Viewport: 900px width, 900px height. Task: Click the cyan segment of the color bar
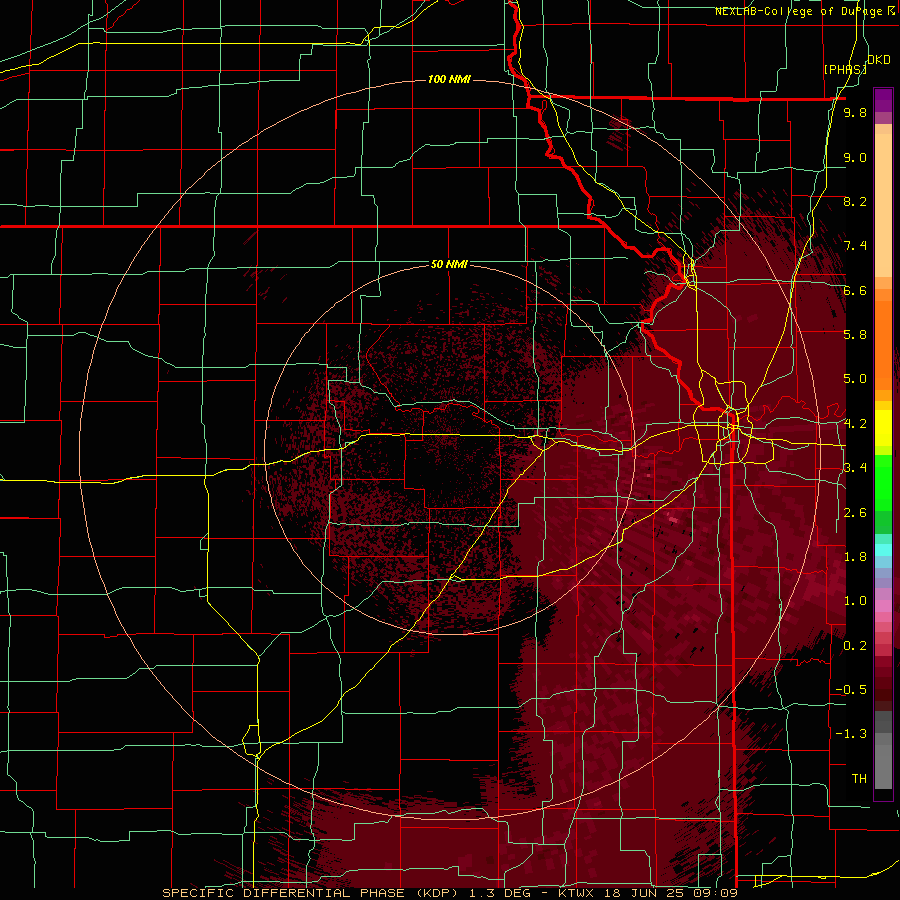point(883,550)
